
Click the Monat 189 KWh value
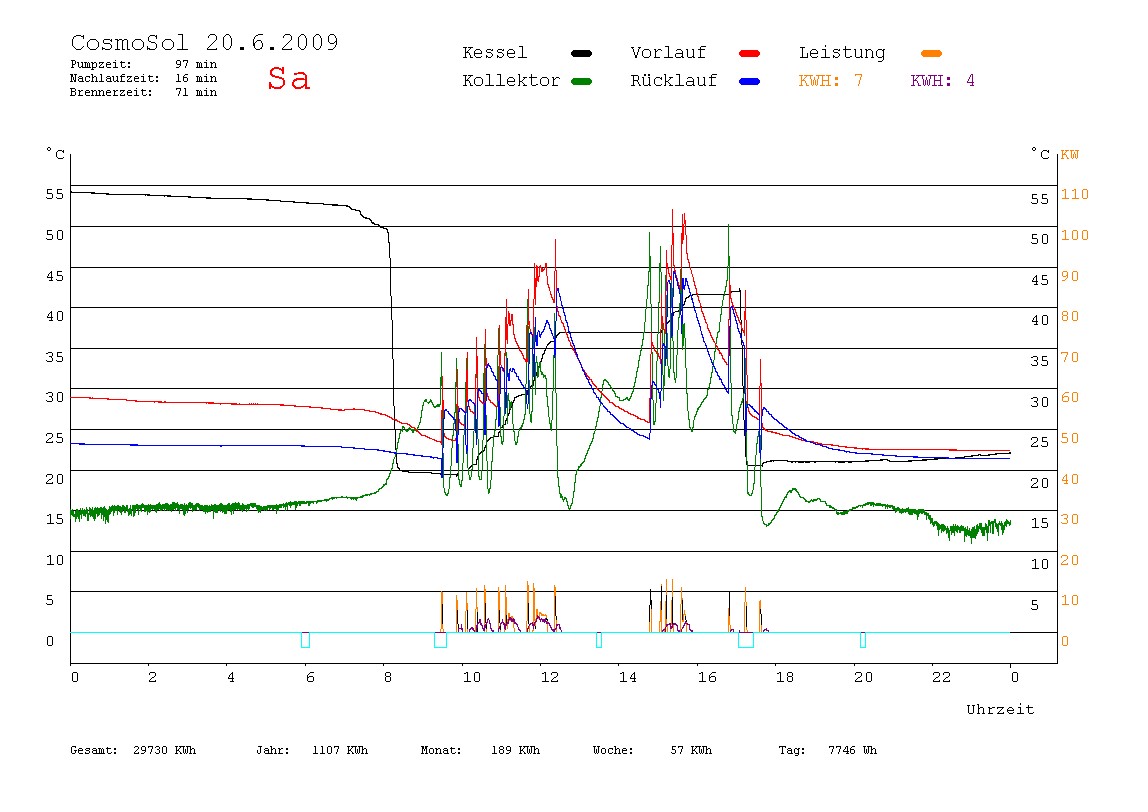click(480, 750)
